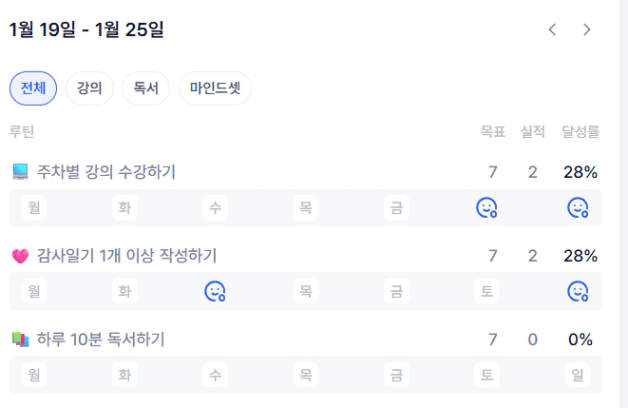Open the 감사일기 1개 이상 작성하기 routine

pos(127,256)
